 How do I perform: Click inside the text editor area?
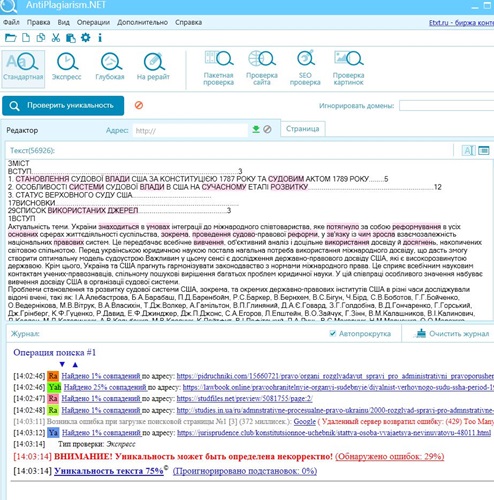248,240
